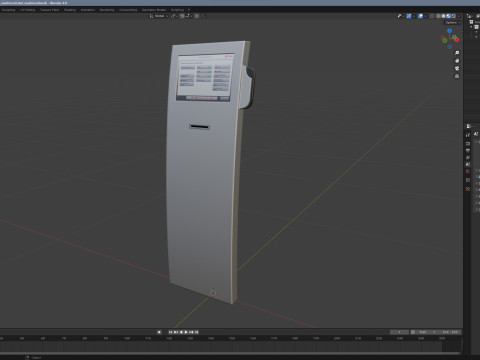The image size is (480, 360).
Task: Open the Shading workspace tab
Action: click(x=70, y=10)
